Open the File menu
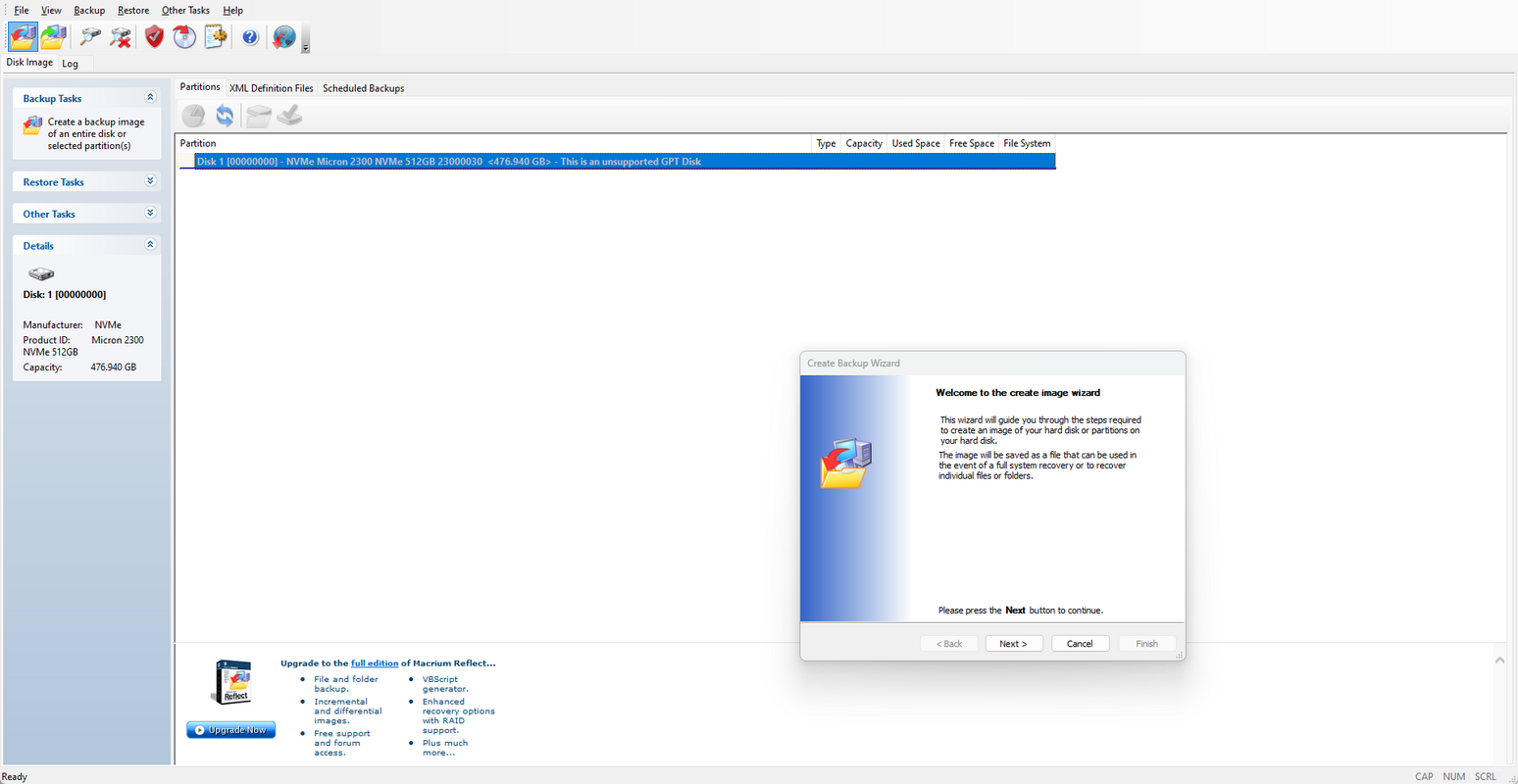The image size is (1518, 784). point(22,10)
